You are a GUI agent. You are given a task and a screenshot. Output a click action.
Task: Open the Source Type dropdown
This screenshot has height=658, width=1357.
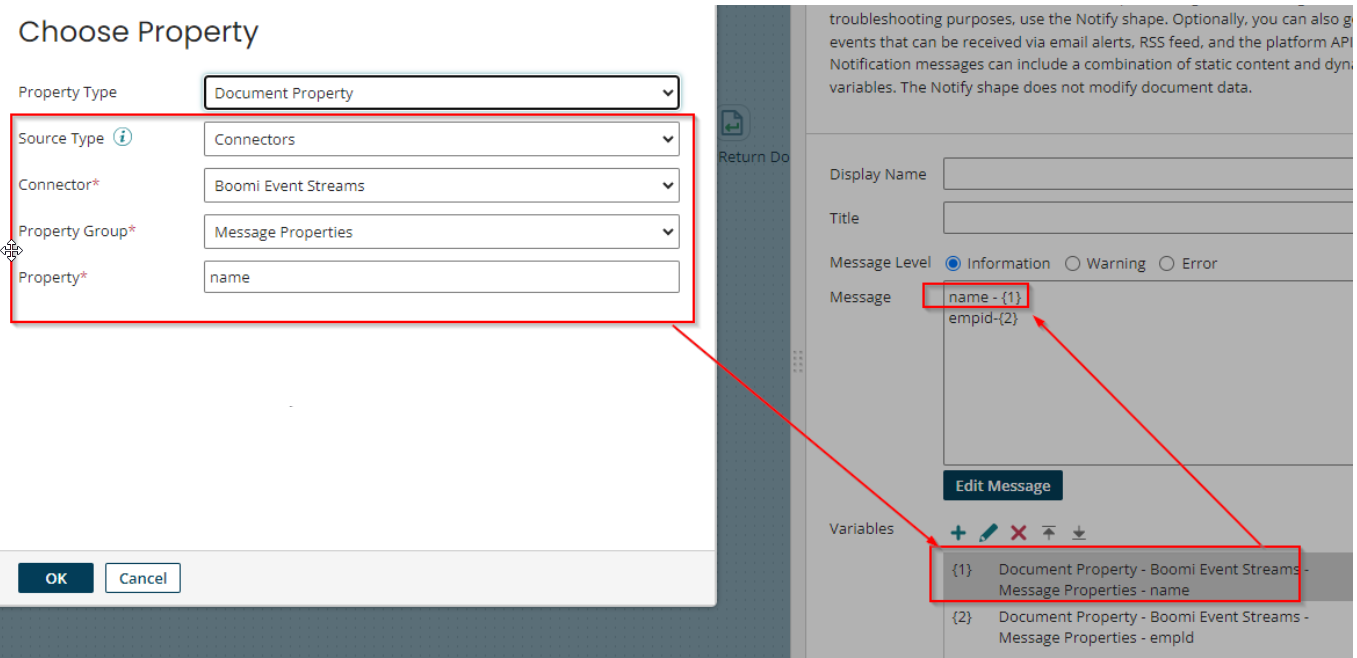pos(441,139)
